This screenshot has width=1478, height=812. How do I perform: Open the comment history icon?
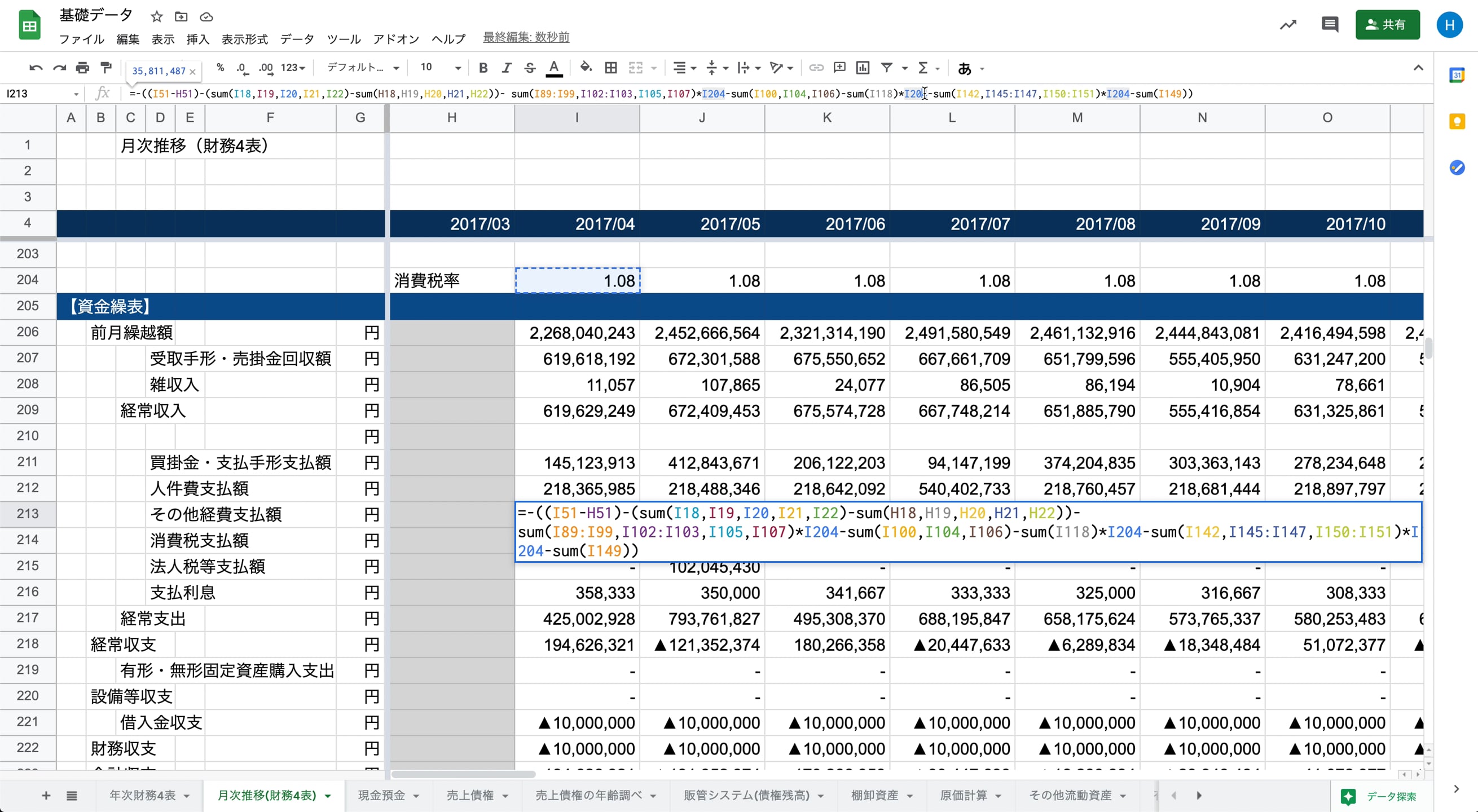click(x=1330, y=25)
